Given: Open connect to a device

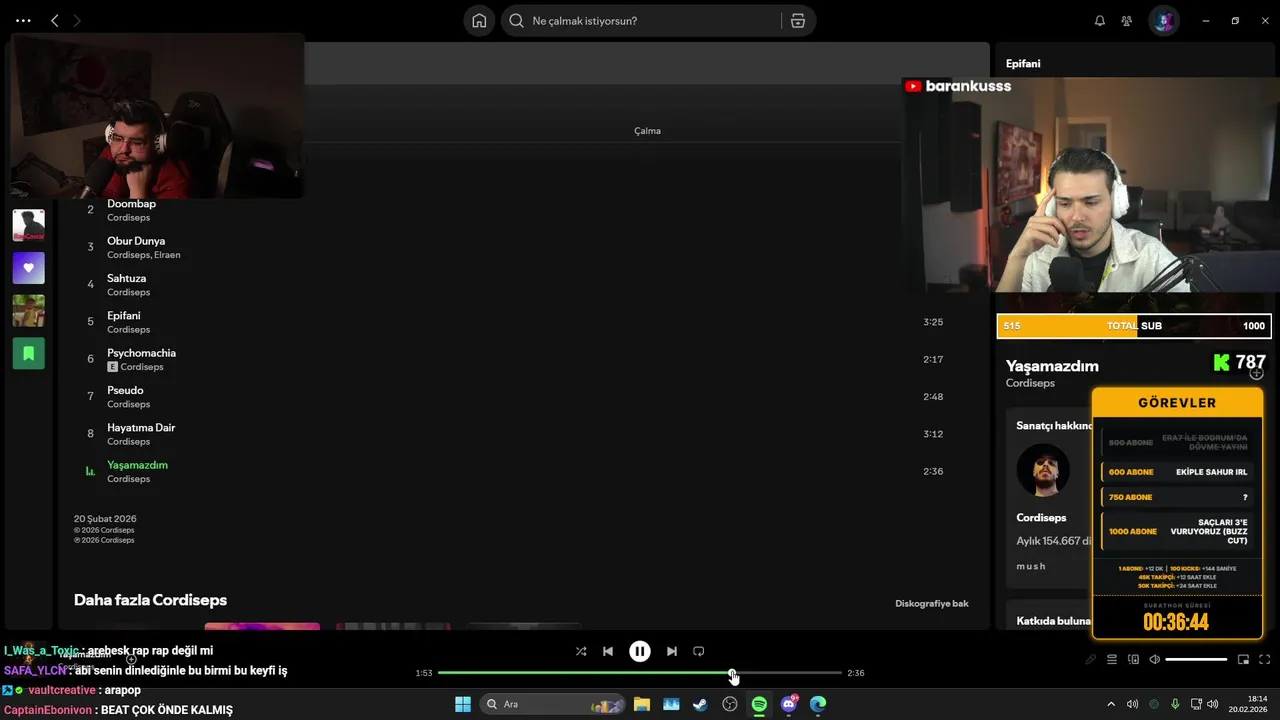Looking at the screenshot, I should (1134, 659).
